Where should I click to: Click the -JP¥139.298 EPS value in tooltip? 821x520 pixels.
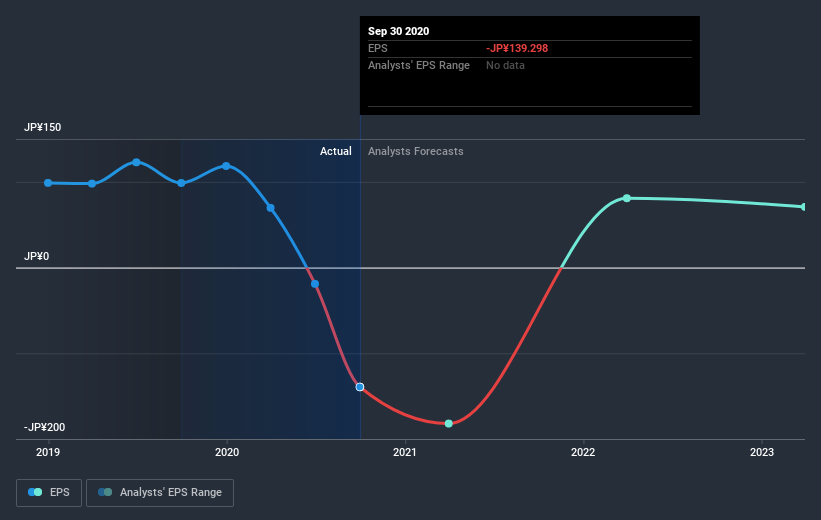click(x=517, y=48)
